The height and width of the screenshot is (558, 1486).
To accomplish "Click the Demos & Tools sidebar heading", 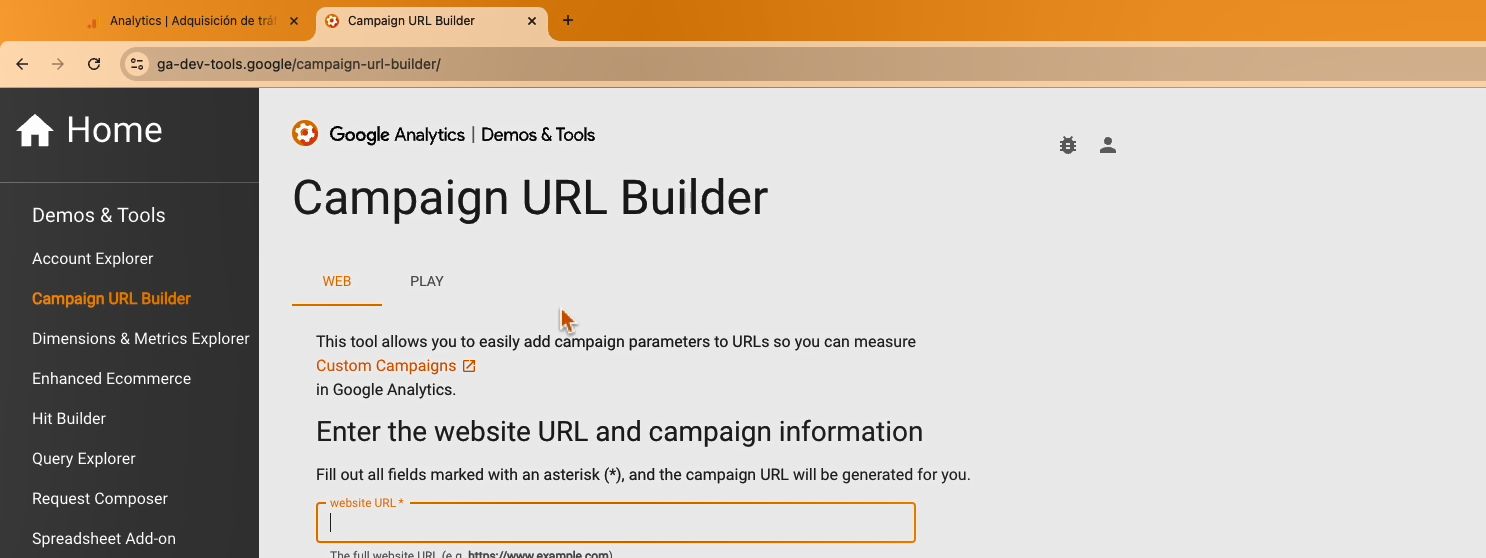I will [99, 215].
